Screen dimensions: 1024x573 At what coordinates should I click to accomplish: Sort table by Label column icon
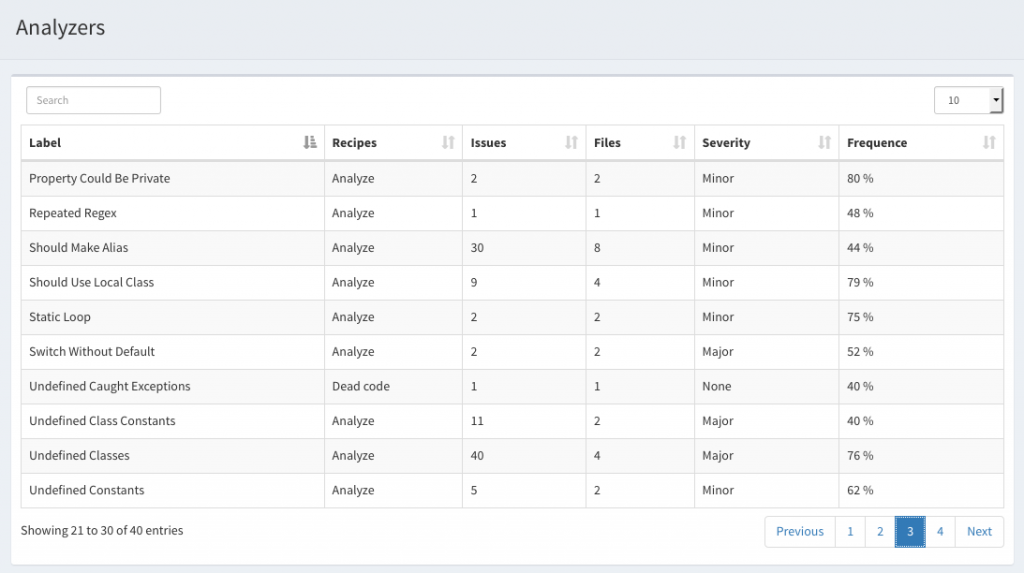click(x=310, y=142)
